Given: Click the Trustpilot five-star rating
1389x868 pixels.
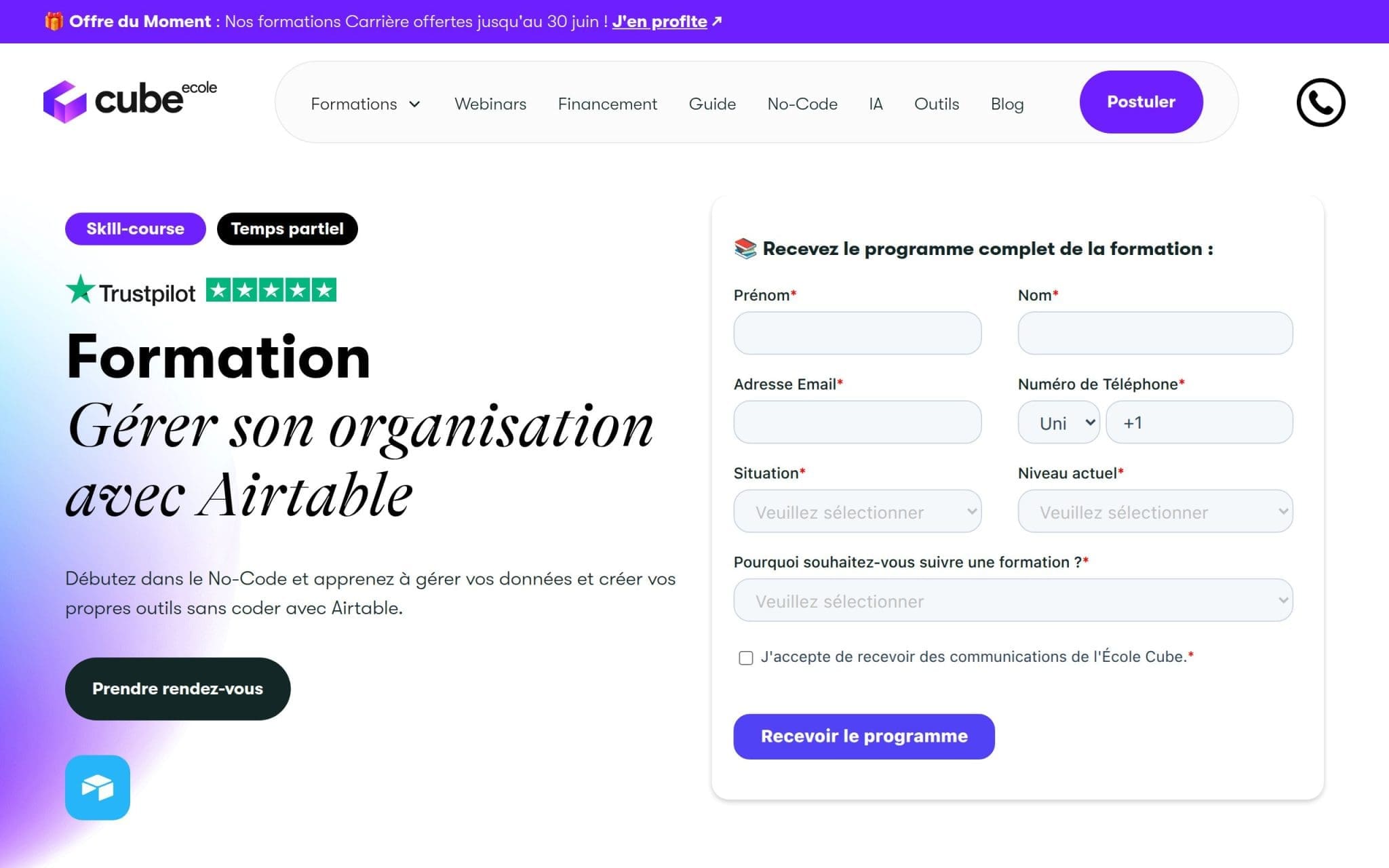Looking at the screenshot, I should pos(271,290).
